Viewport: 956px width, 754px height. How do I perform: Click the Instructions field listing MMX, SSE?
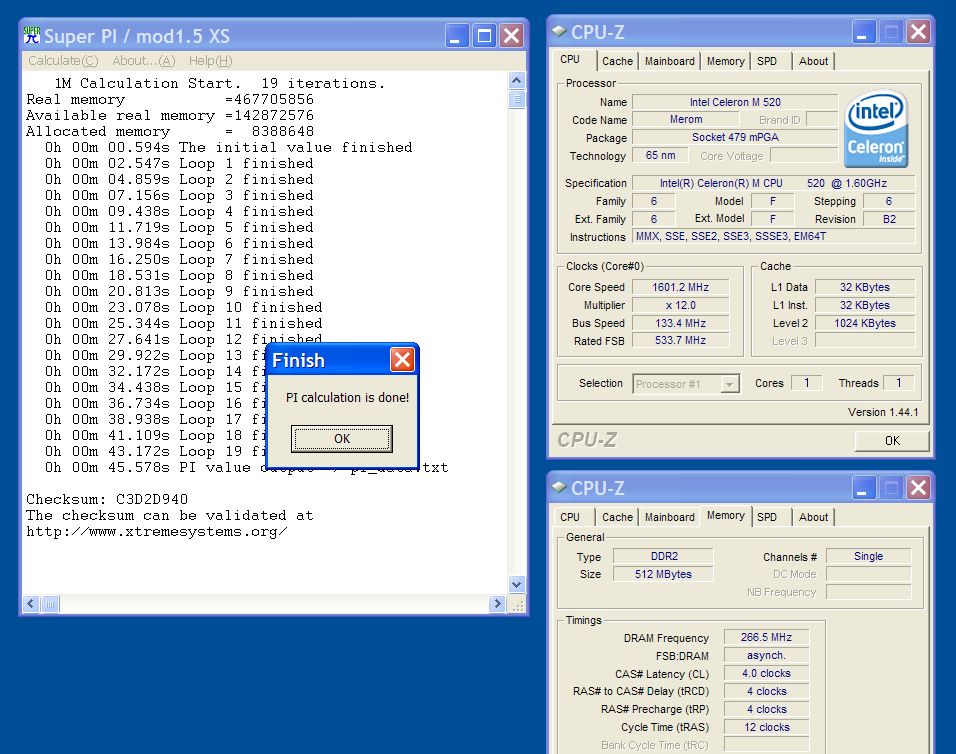point(774,236)
